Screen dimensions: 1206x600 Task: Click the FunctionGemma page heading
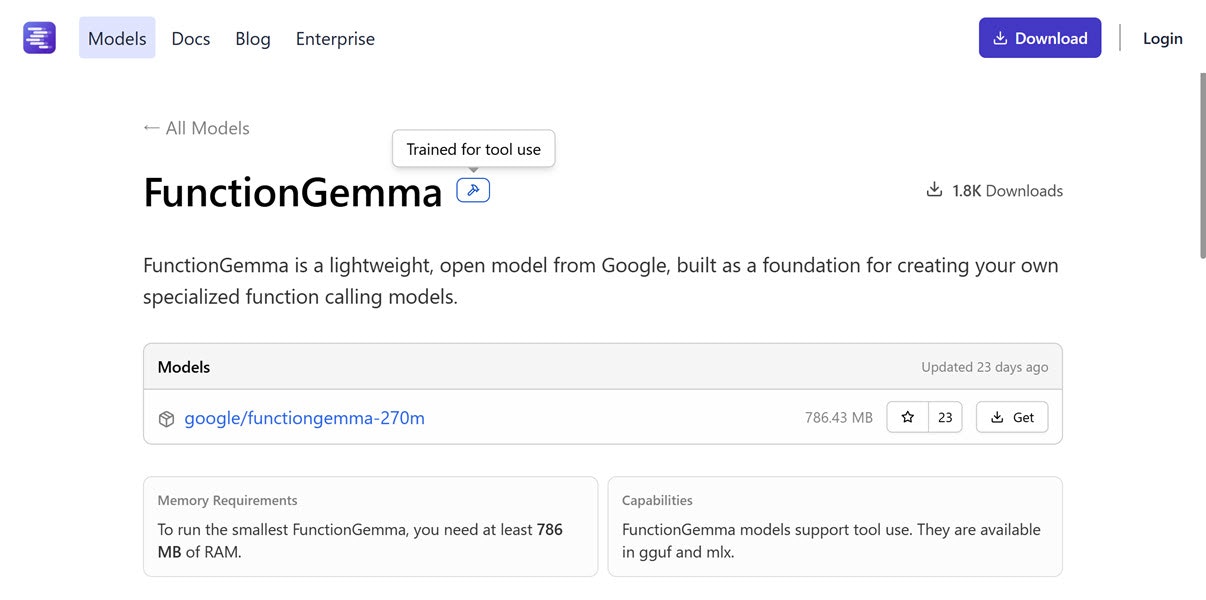point(292,192)
